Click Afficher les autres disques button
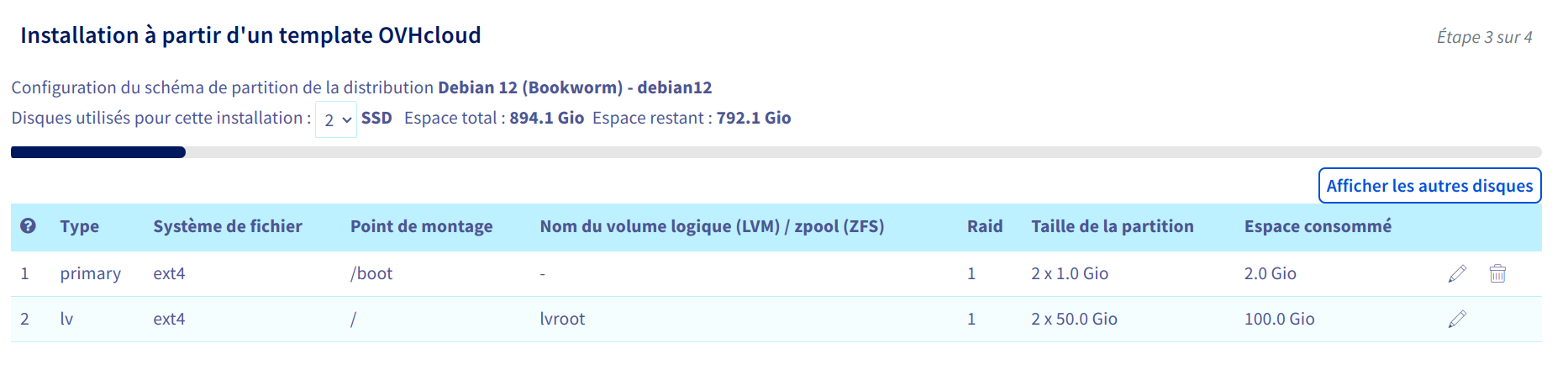This screenshot has height=365, width=1568. tap(1429, 186)
